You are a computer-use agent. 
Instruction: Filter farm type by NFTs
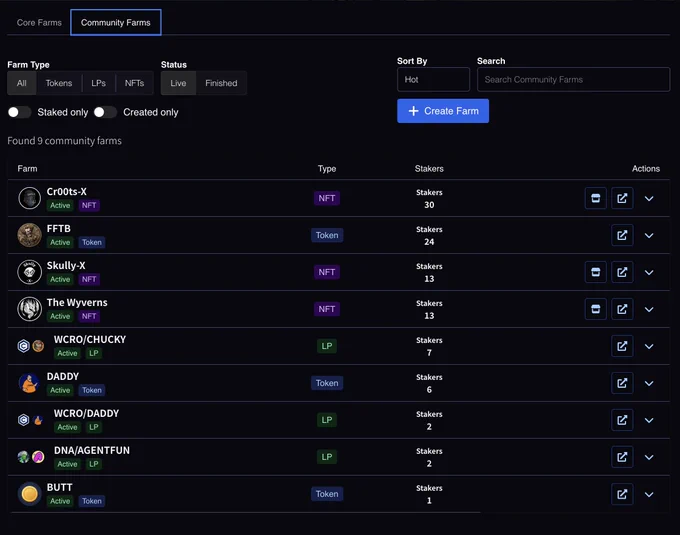pos(134,83)
